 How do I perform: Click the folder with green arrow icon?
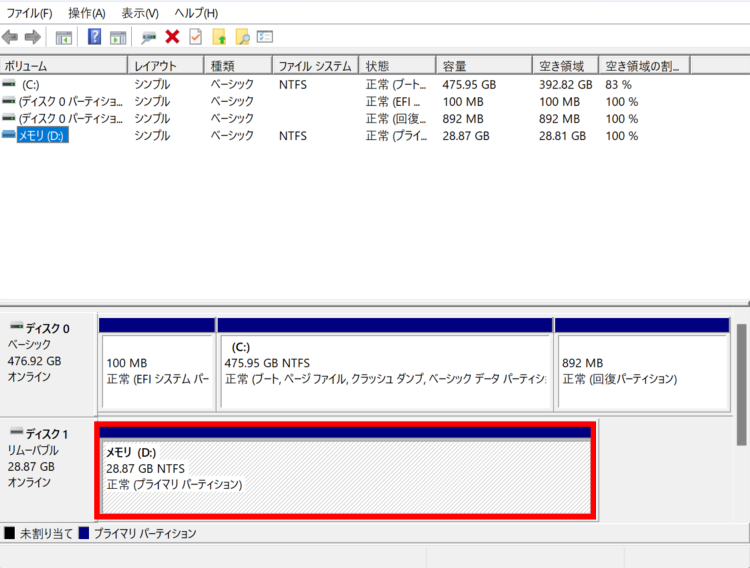(219, 37)
